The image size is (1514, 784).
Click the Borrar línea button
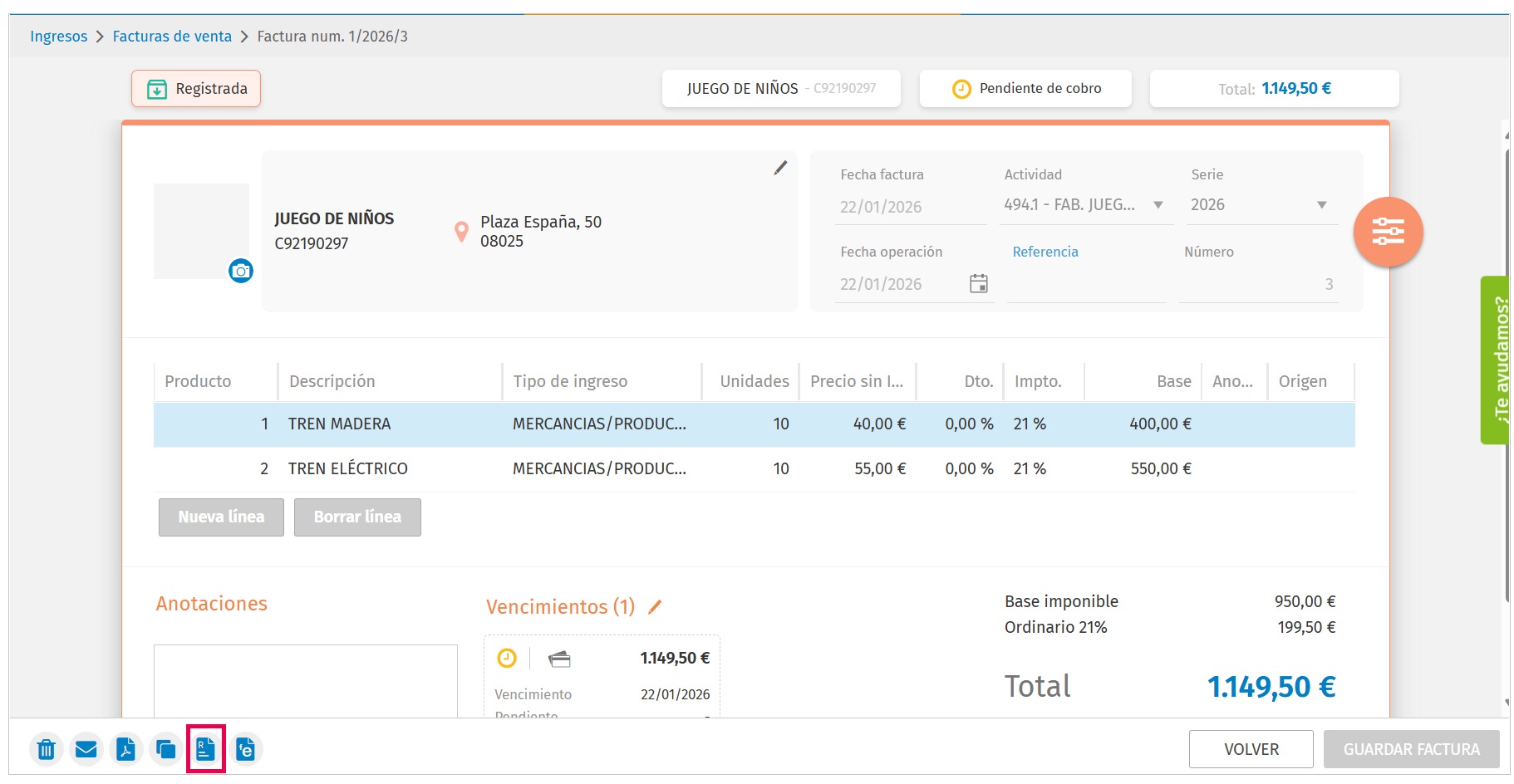coord(357,517)
